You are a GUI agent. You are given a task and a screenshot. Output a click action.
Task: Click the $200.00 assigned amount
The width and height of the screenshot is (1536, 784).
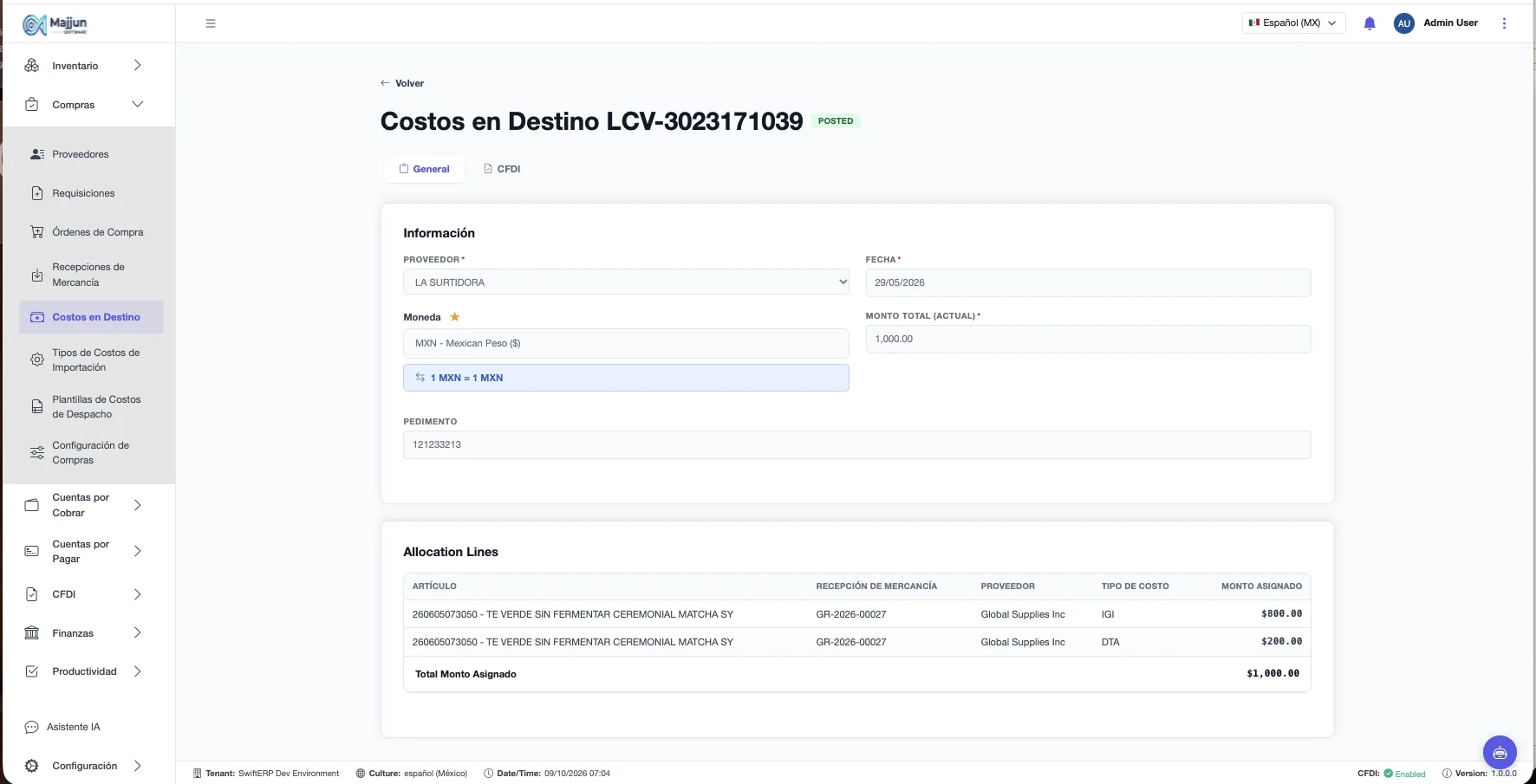point(1281,642)
